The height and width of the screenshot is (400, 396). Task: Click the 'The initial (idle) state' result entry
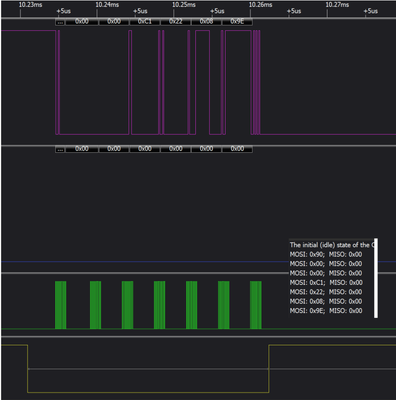pyautogui.click(x=332, y=245)
